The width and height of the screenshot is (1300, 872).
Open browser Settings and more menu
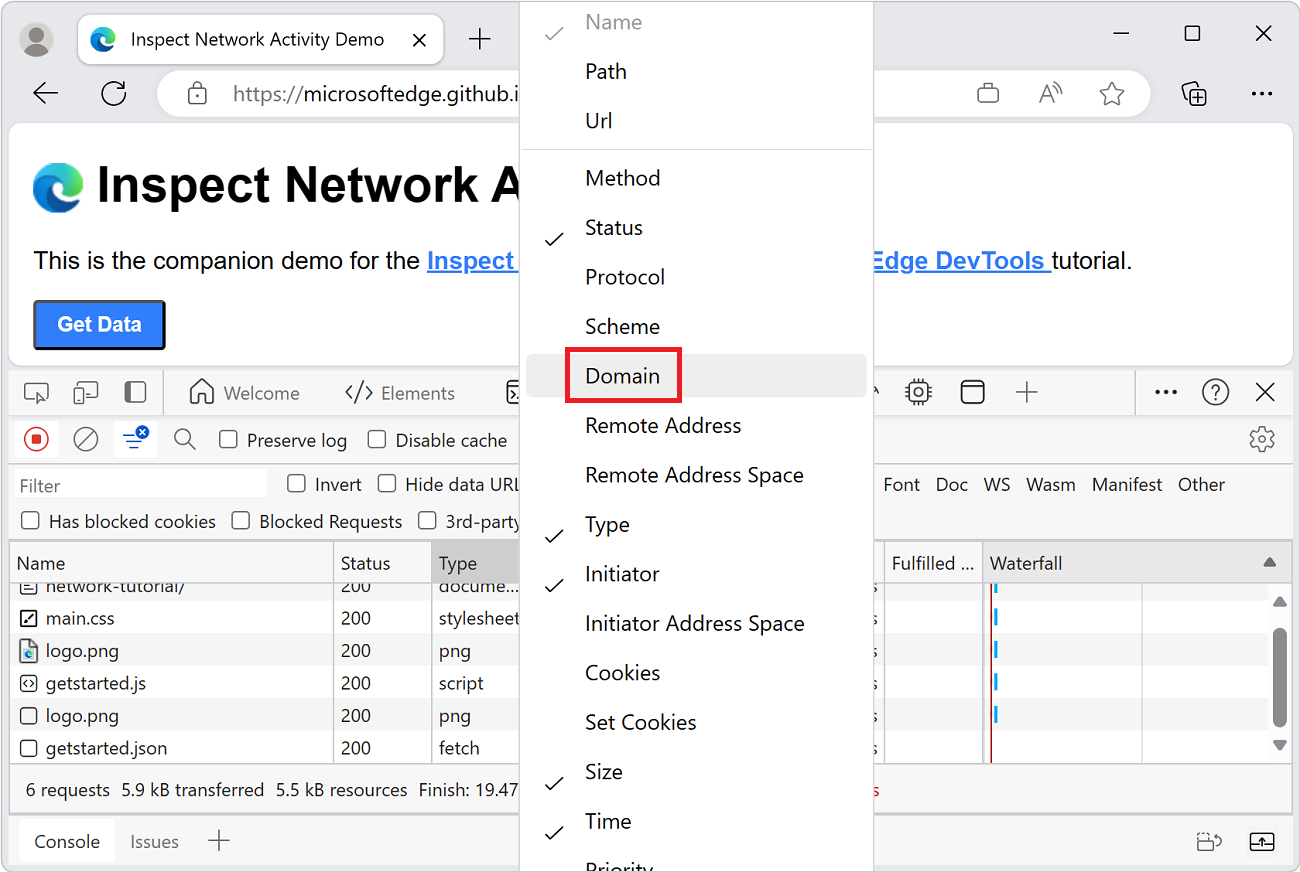[x=1262, y=94]
